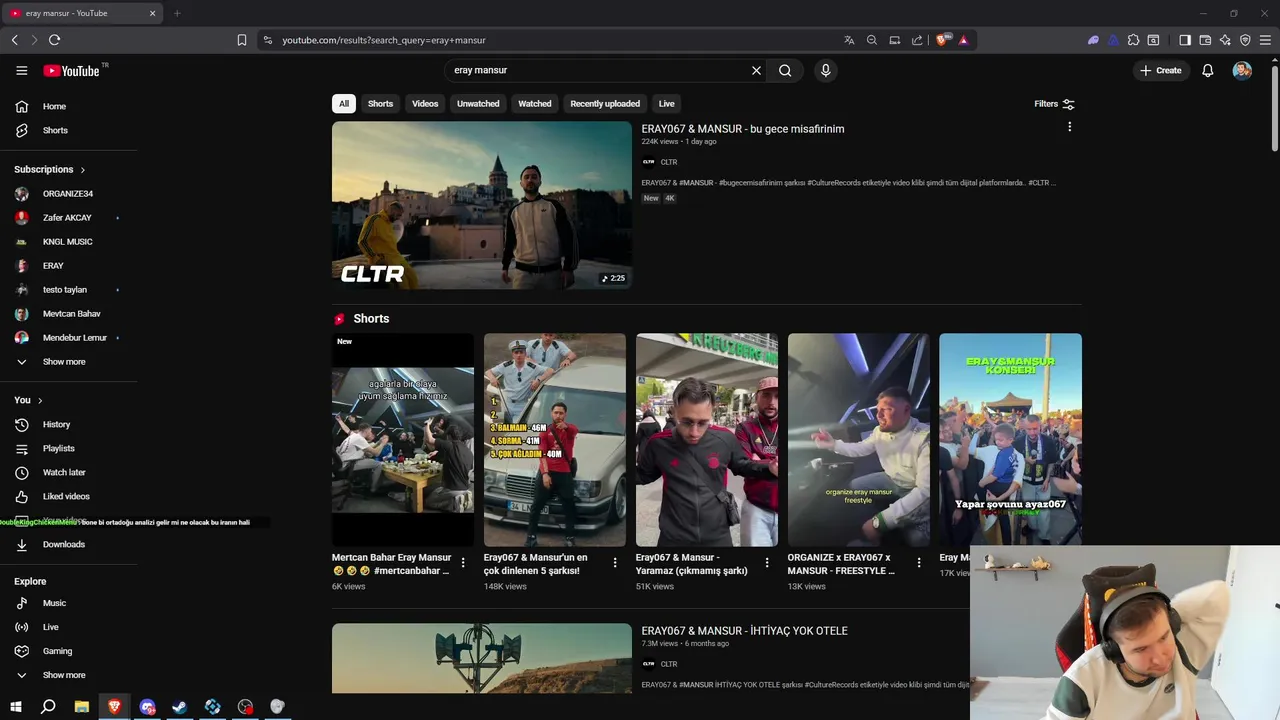Open the browser main menu hamburger
Screen dimensions: 1280x720
[1266, 40]
